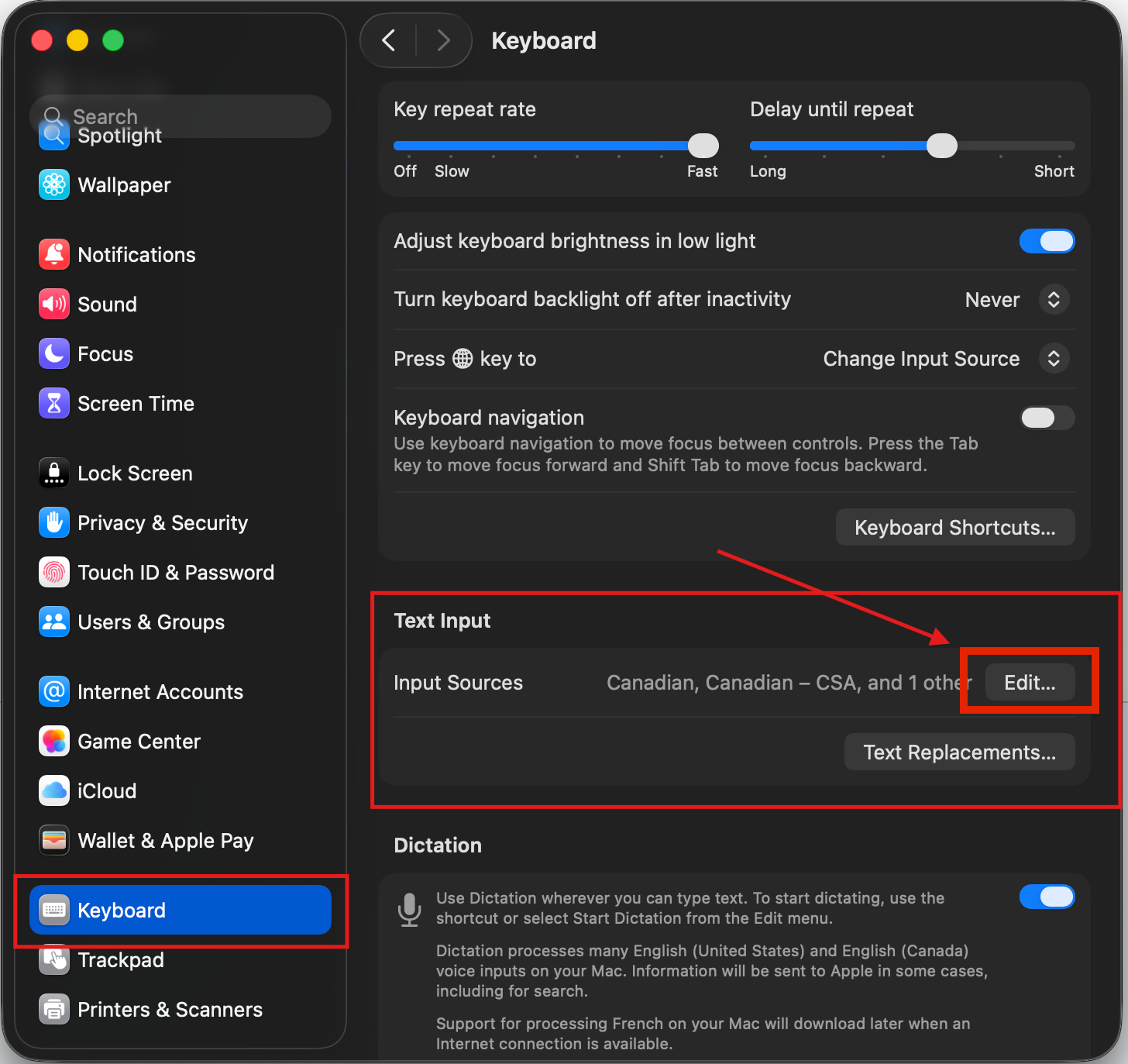This screenshot has height=1064, width=1128.
Task: Open Printers & Scanners sidebar item
Action: tap(170, 1009)
